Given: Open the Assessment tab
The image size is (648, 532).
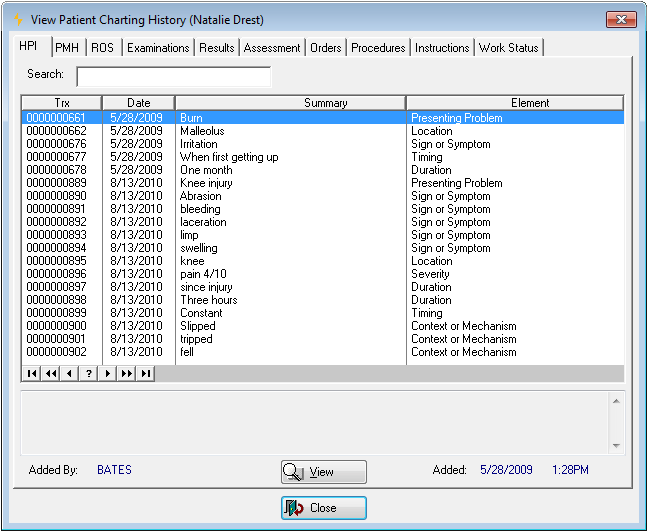Looking at the screenshot, I should tap(272, 48).
